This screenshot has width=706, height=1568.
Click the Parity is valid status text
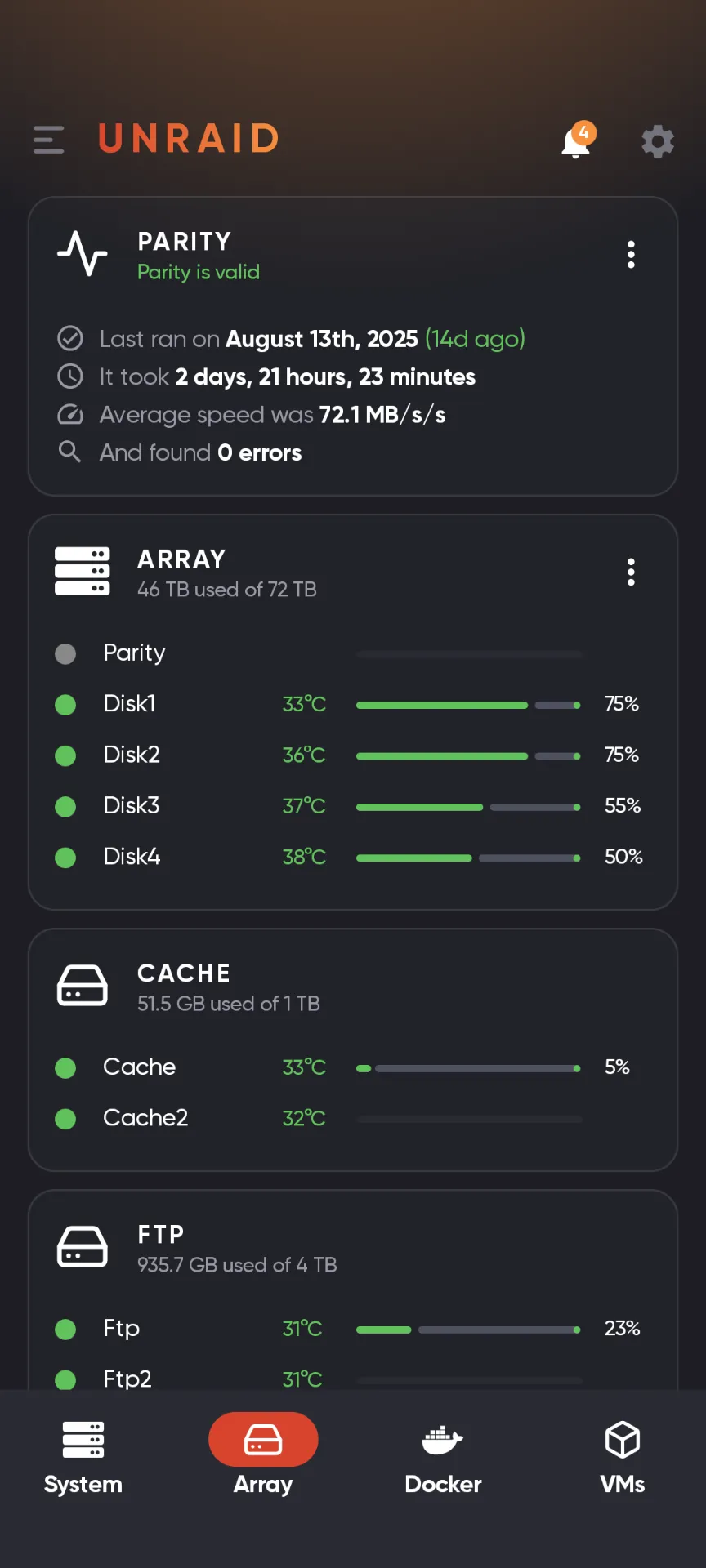199,272
